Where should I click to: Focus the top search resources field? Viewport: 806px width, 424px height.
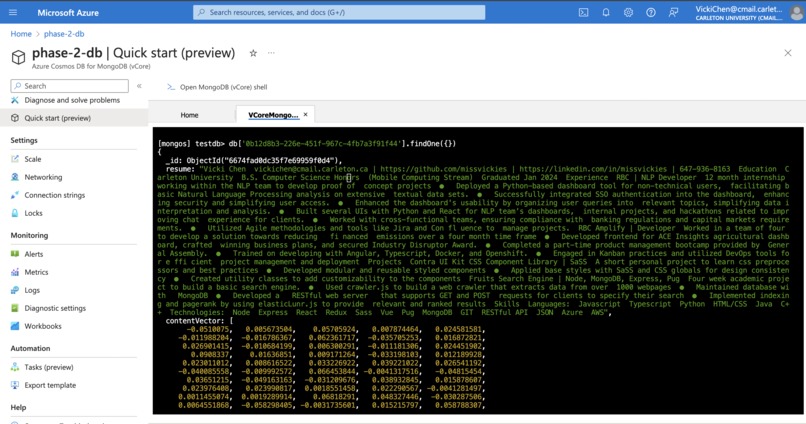pyautogui.click(x=339, y=12)
